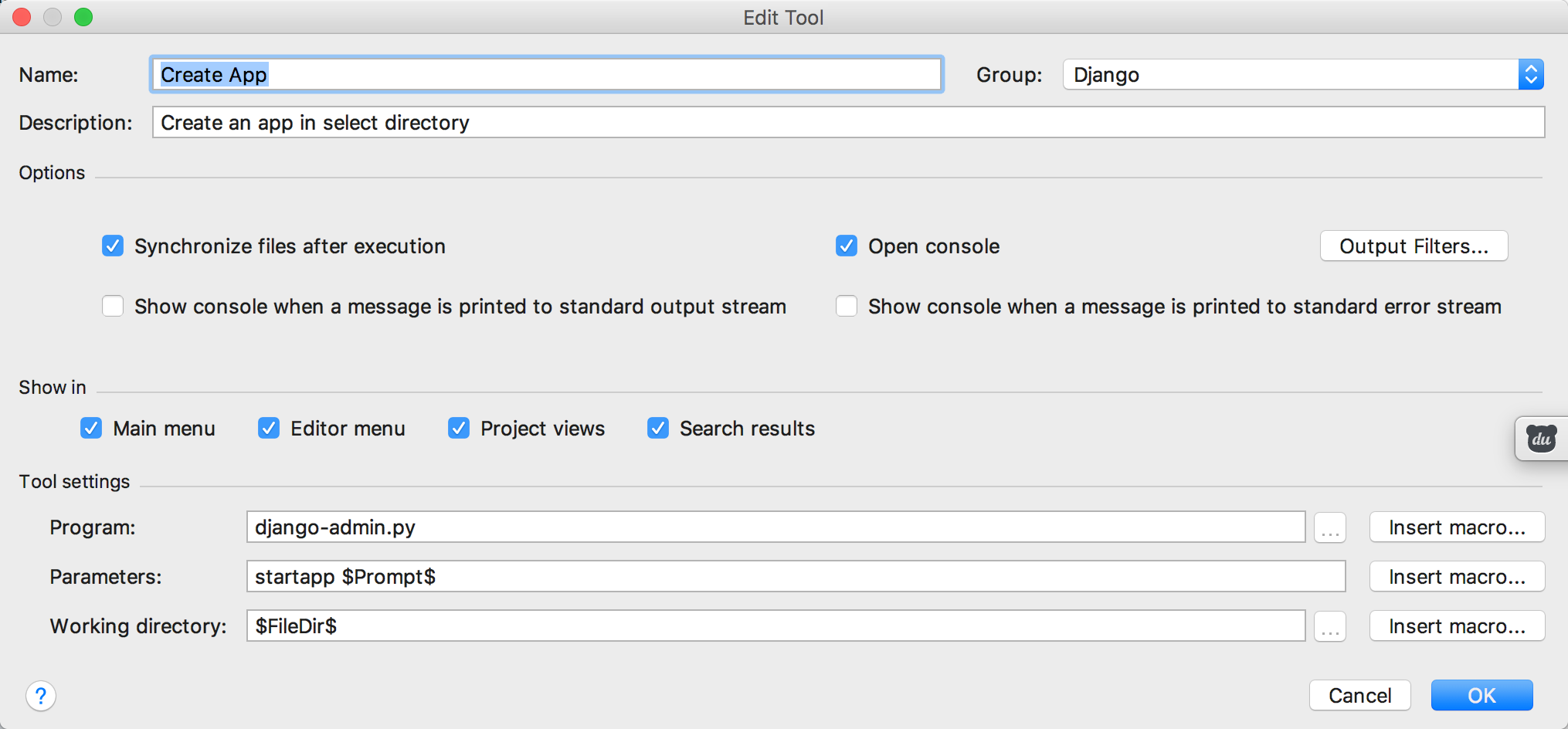Screen dimensions: 1568x729
Task: Close the Edit Tool window with red button
Action: (x=22, y=17)
